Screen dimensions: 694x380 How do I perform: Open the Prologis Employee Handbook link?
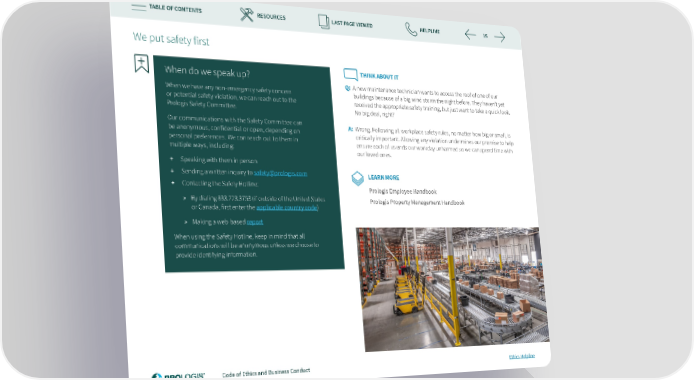coord(403,191)
